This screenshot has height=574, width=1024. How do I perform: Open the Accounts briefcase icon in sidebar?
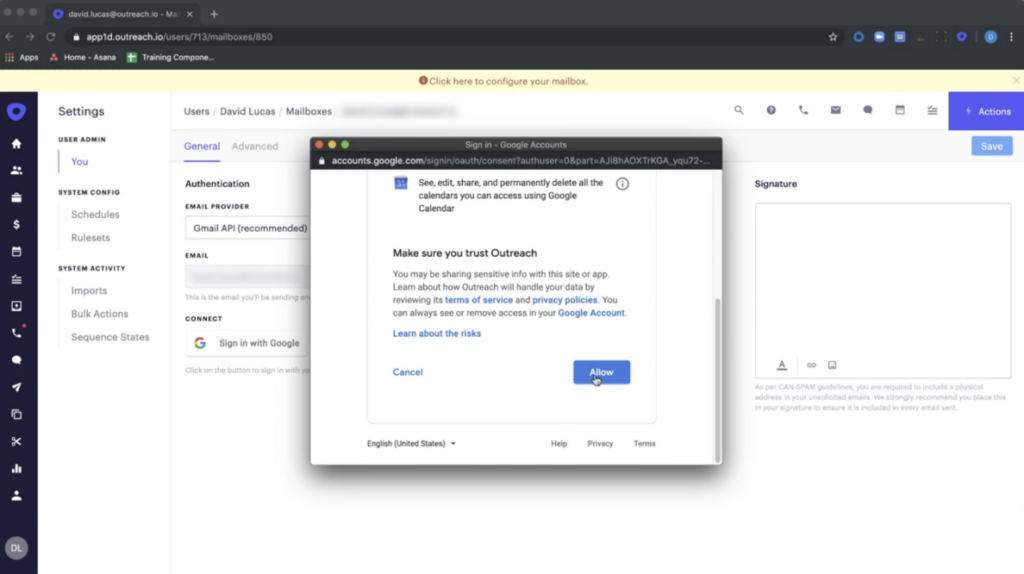point(16,197)
